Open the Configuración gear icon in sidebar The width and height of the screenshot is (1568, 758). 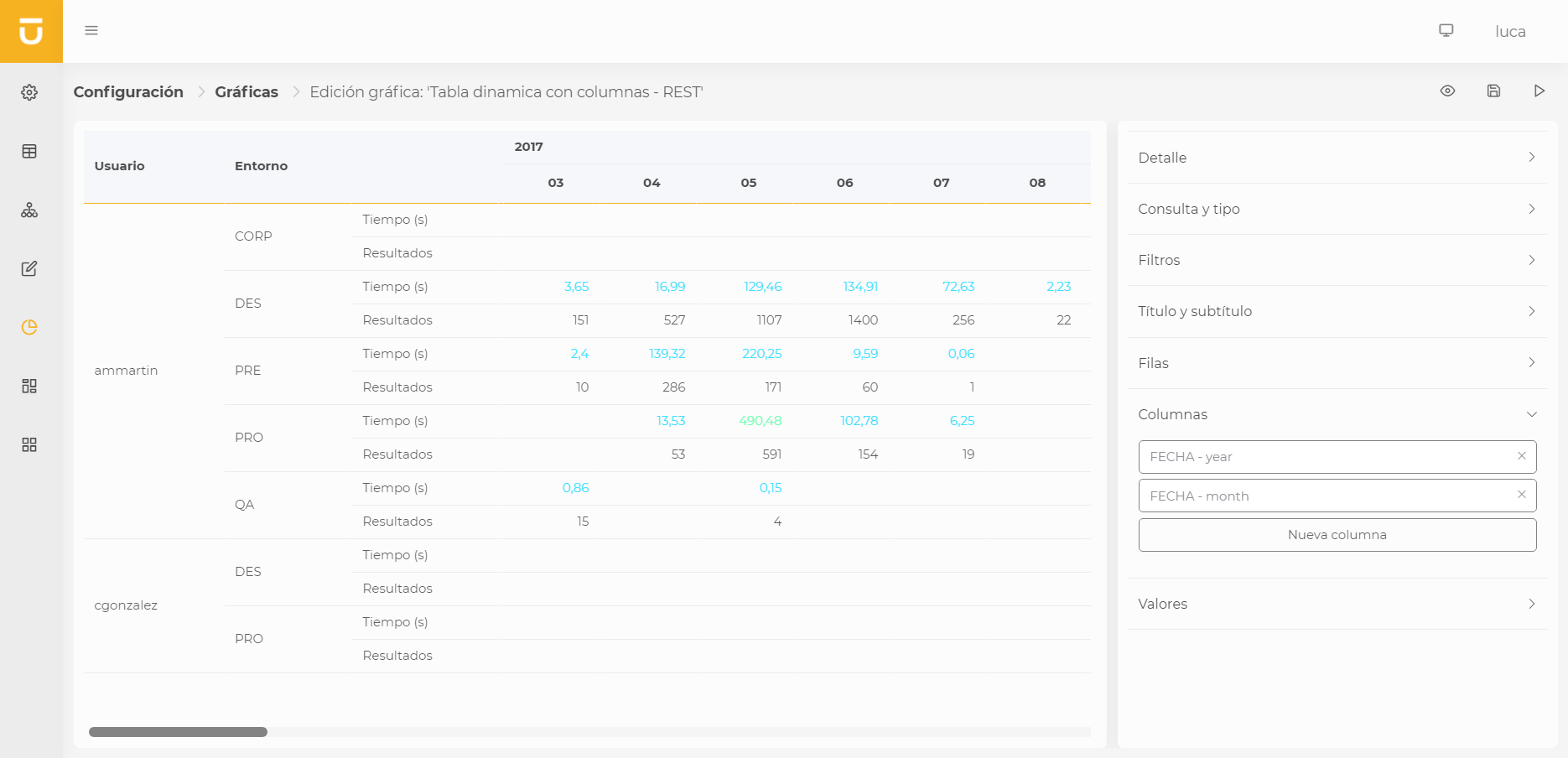point(29,92)
